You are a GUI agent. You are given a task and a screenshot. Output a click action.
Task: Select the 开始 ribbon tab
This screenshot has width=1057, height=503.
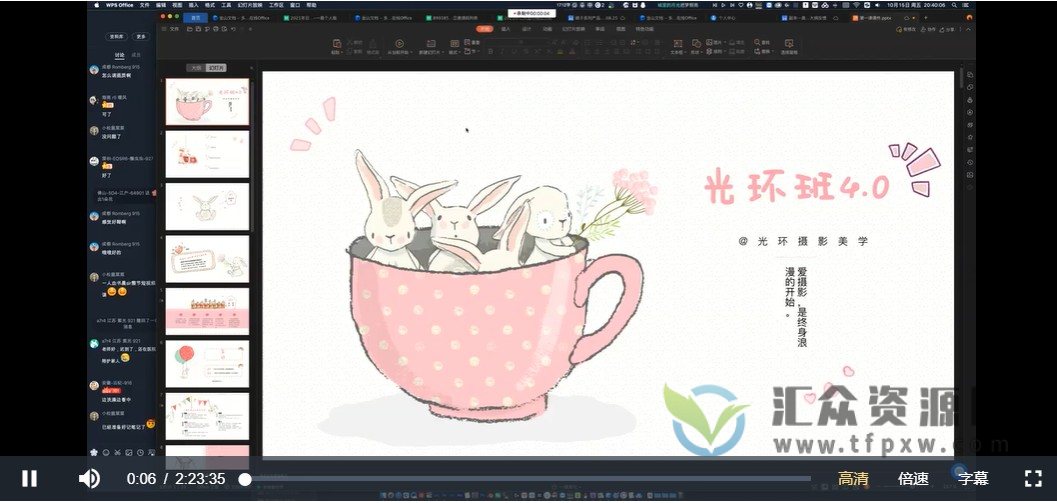[484, 29]
